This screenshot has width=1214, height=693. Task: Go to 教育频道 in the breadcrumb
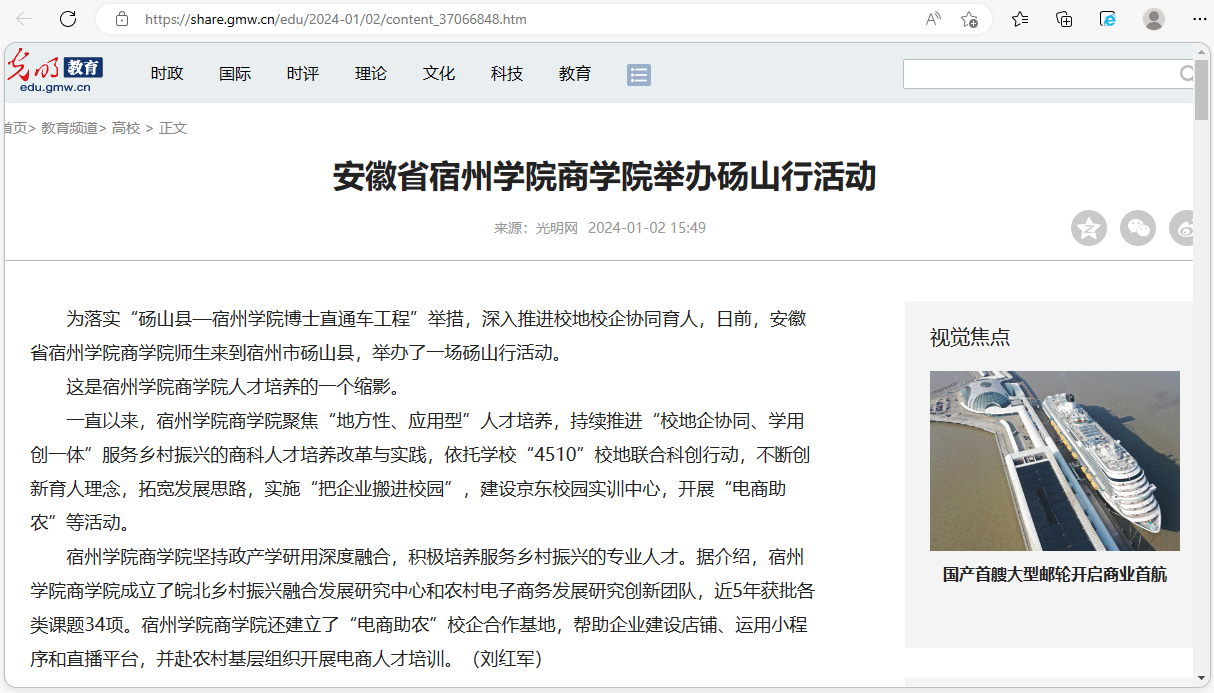tap(69, 128)
